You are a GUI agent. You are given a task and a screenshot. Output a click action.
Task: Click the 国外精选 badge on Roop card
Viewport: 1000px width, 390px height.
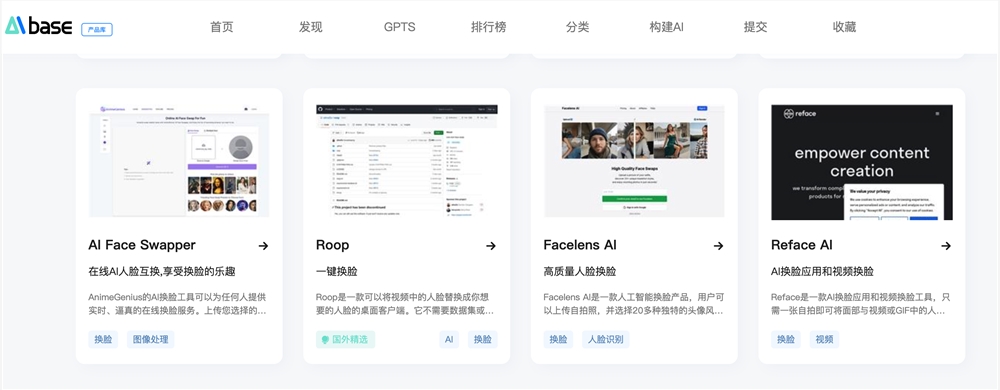point(346,340)
